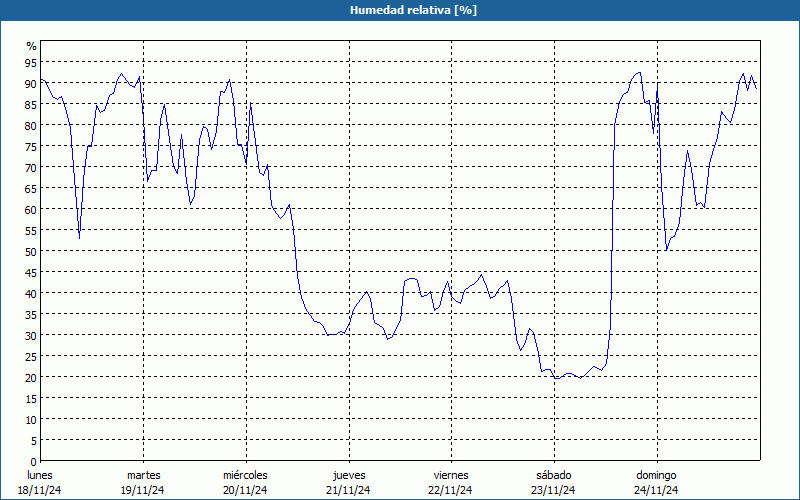
Task: Click the 'domingo' day label
Action: [656, 475]
